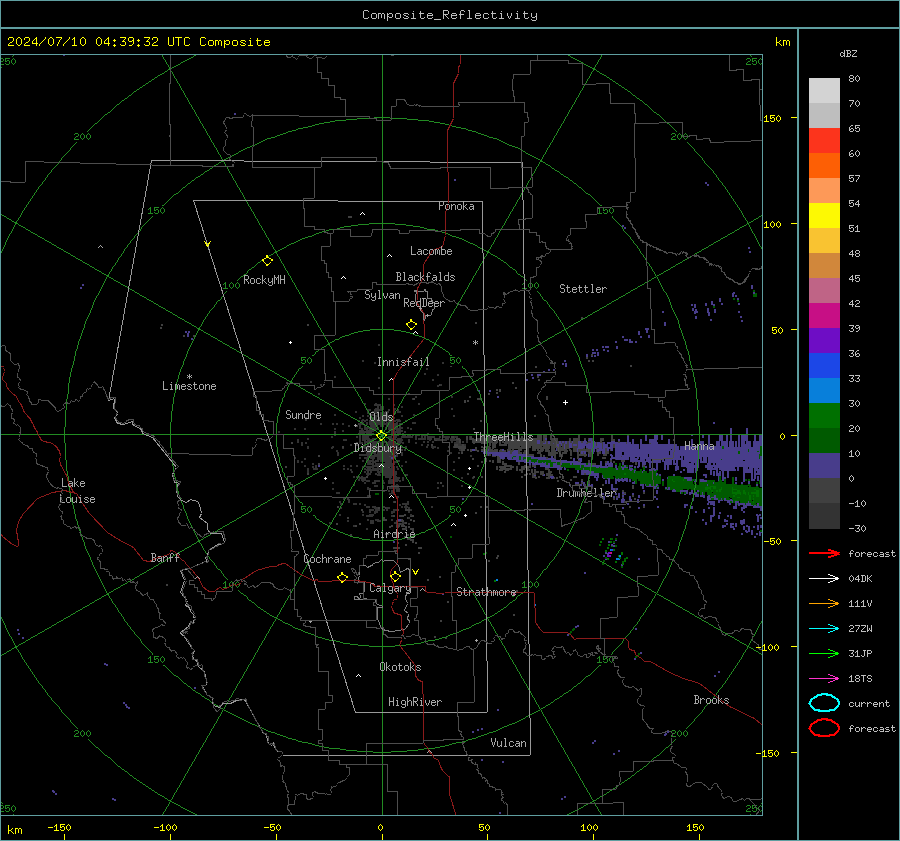Click the Blackfalds label
This screenshot has height=841, width=900.
425,277
